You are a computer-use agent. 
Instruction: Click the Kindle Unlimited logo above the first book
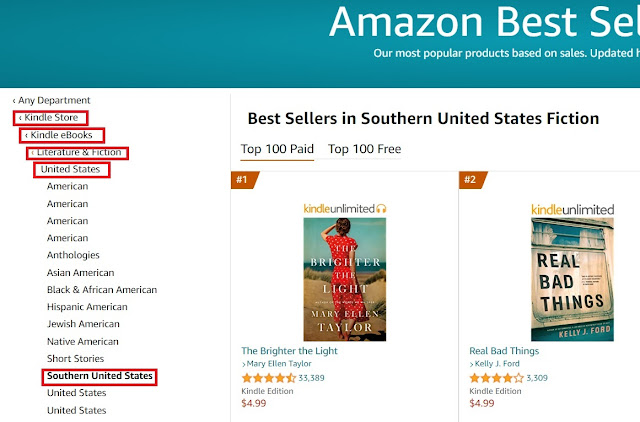(345, 207)
